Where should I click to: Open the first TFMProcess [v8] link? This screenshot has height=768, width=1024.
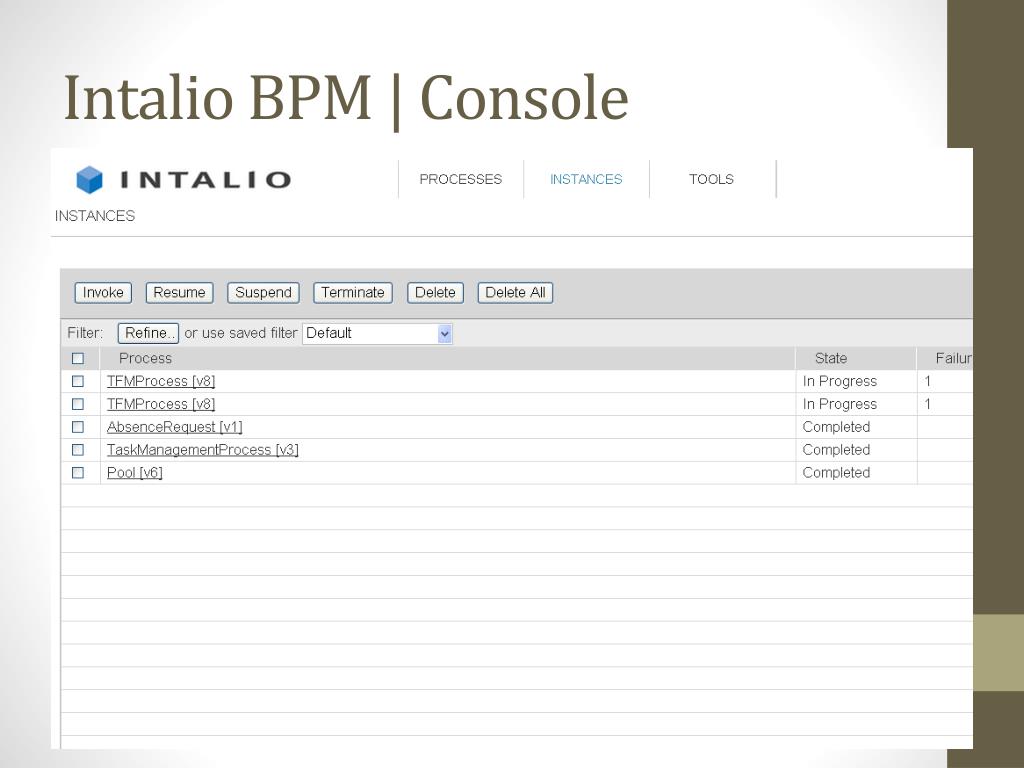click(x=161, y=381)
